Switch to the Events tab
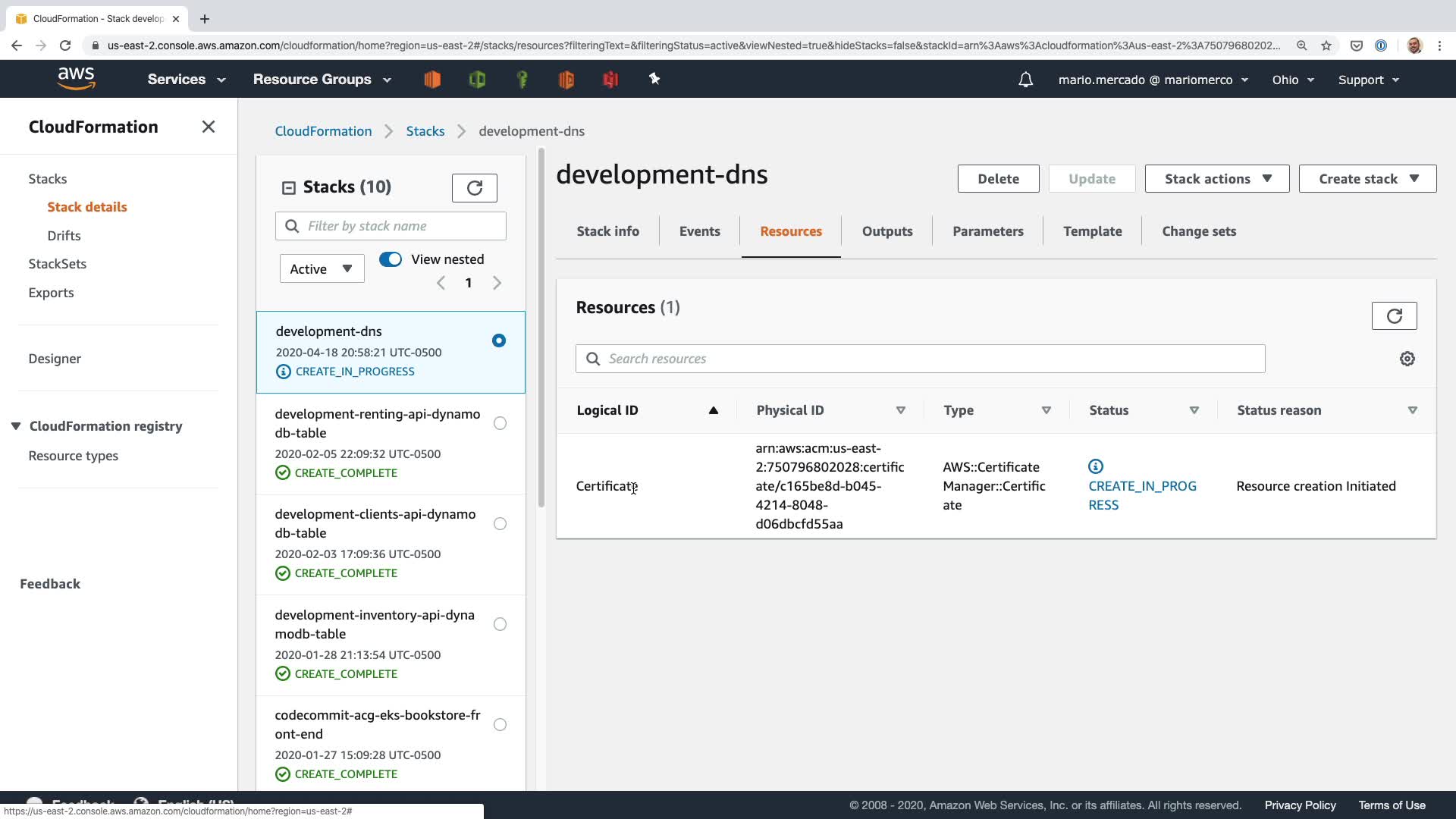The height and width of the screenshot is (819, 1456). click(x=699, y=231)
